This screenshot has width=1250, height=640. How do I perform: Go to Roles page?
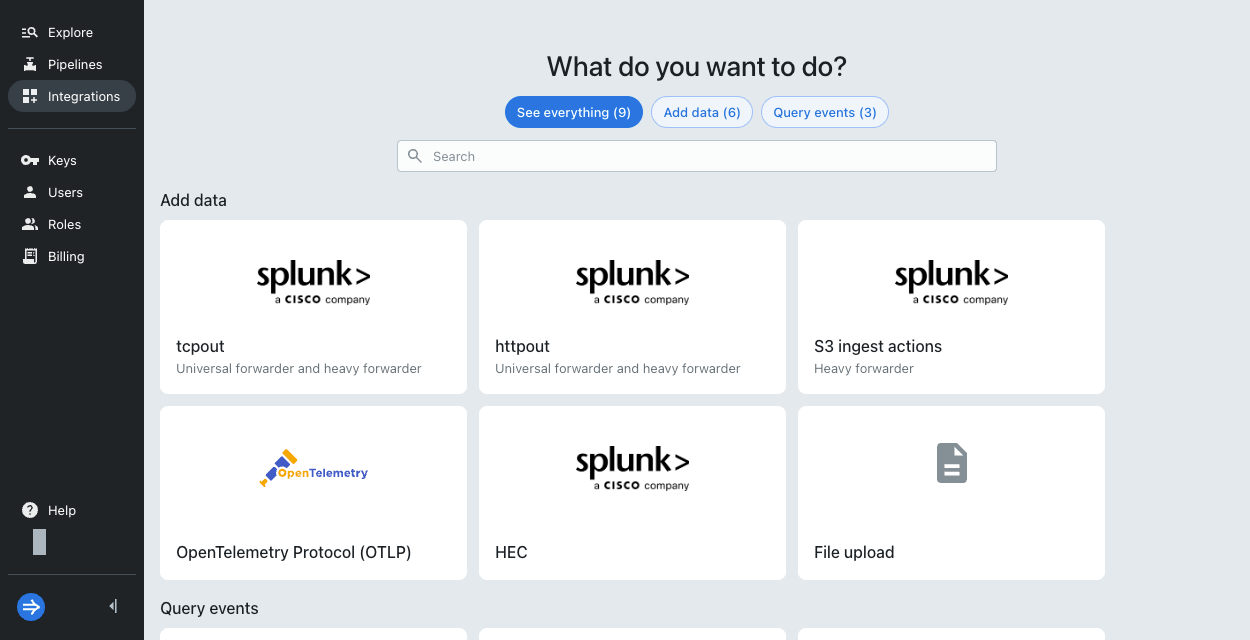[x=72, y=224]
